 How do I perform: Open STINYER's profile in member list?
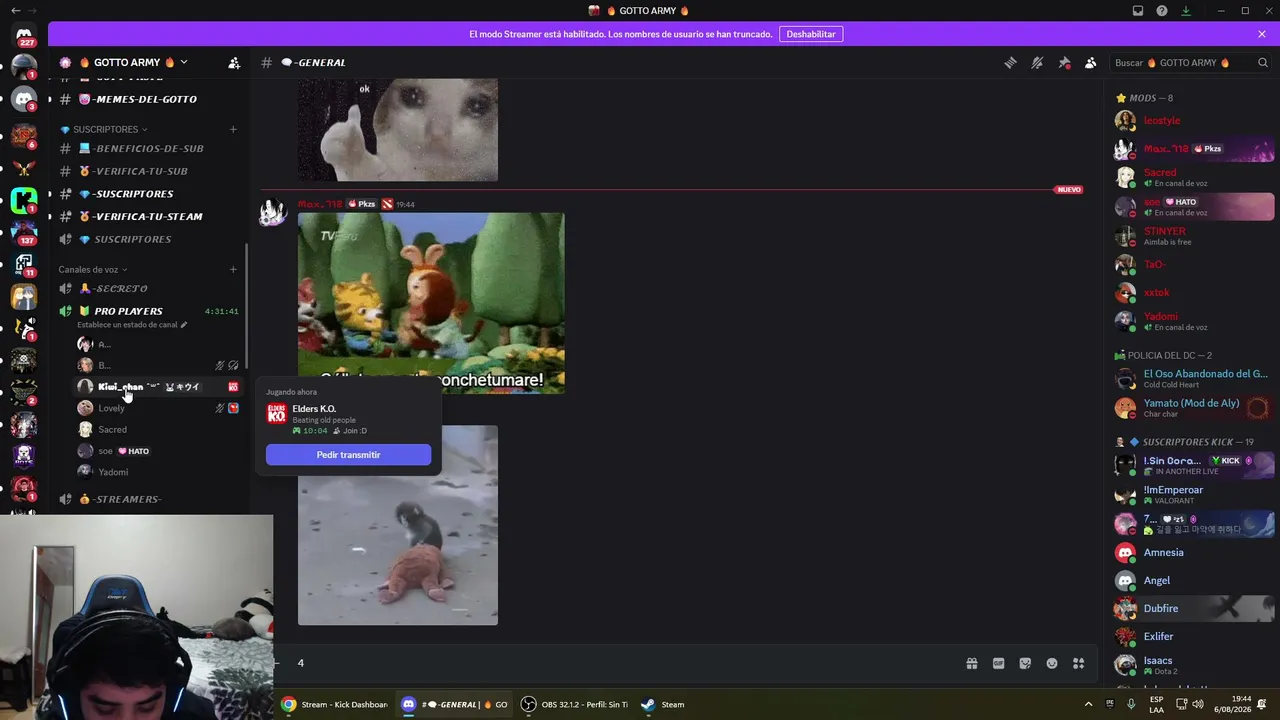(1194, 236)
